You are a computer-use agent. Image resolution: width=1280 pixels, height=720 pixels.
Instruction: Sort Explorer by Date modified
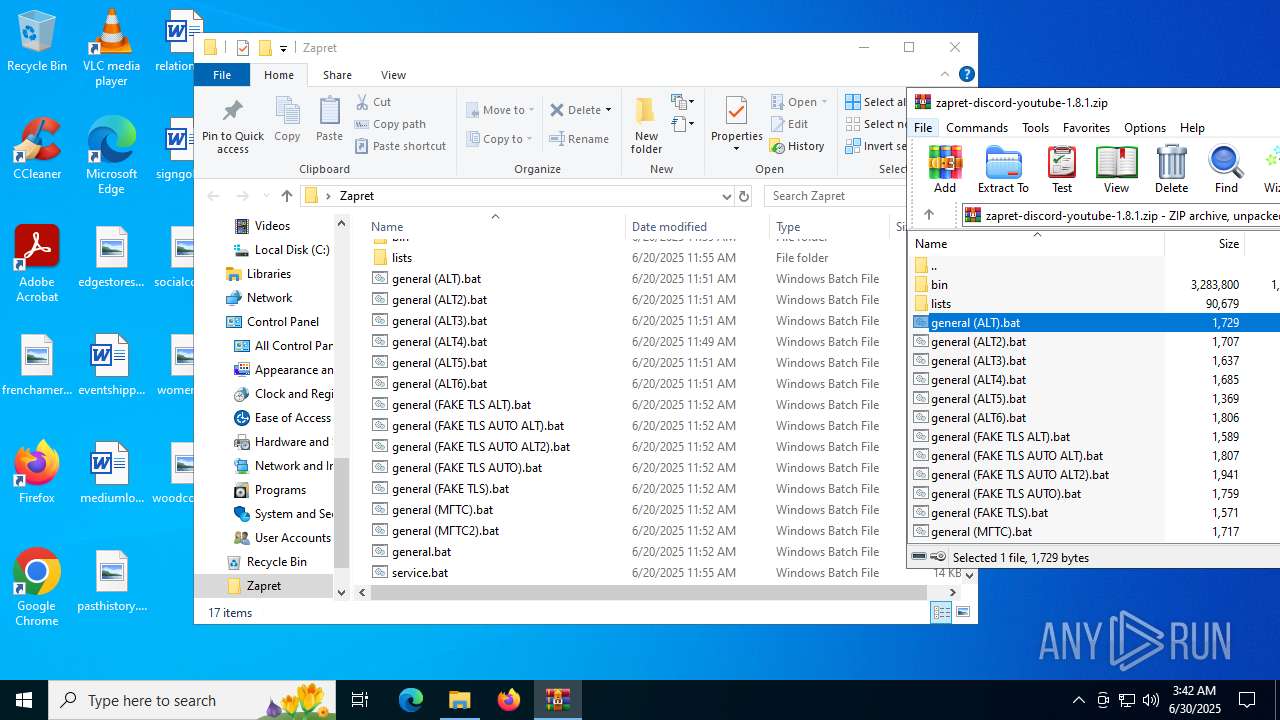(697, 227)
